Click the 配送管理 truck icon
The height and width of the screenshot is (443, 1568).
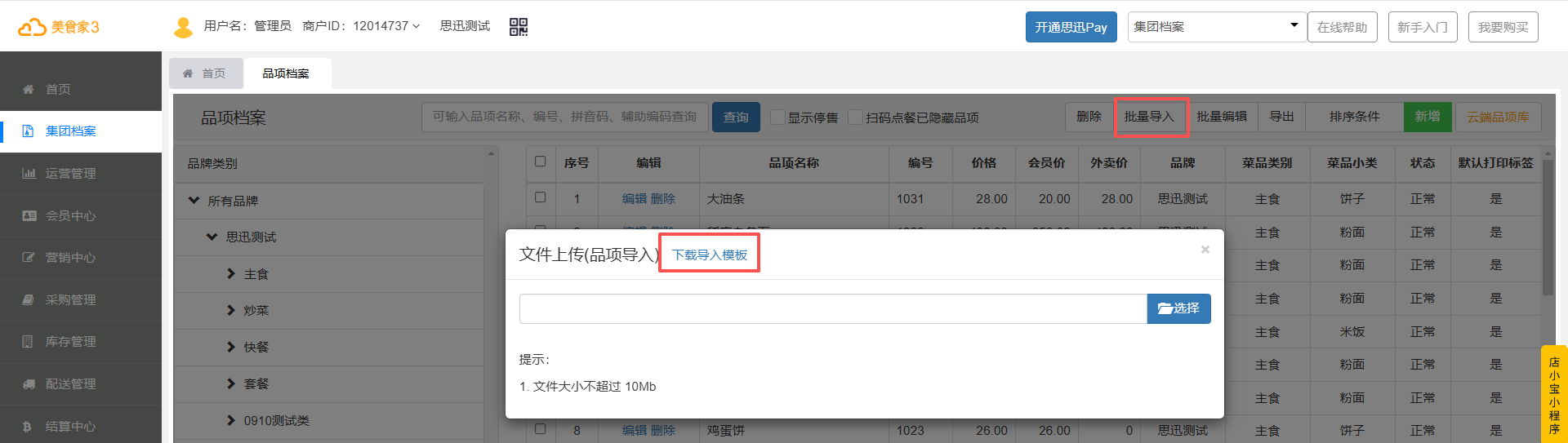click(x=29, y=383)
